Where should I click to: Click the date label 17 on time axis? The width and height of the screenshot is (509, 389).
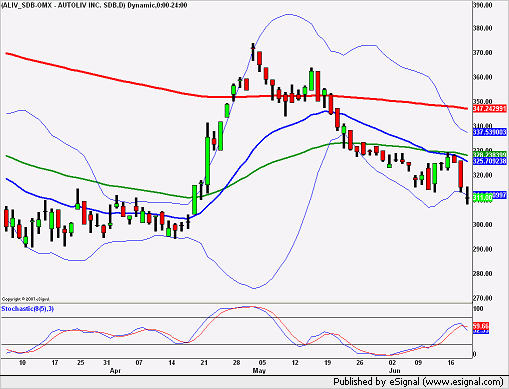click(x=55, y=363)
